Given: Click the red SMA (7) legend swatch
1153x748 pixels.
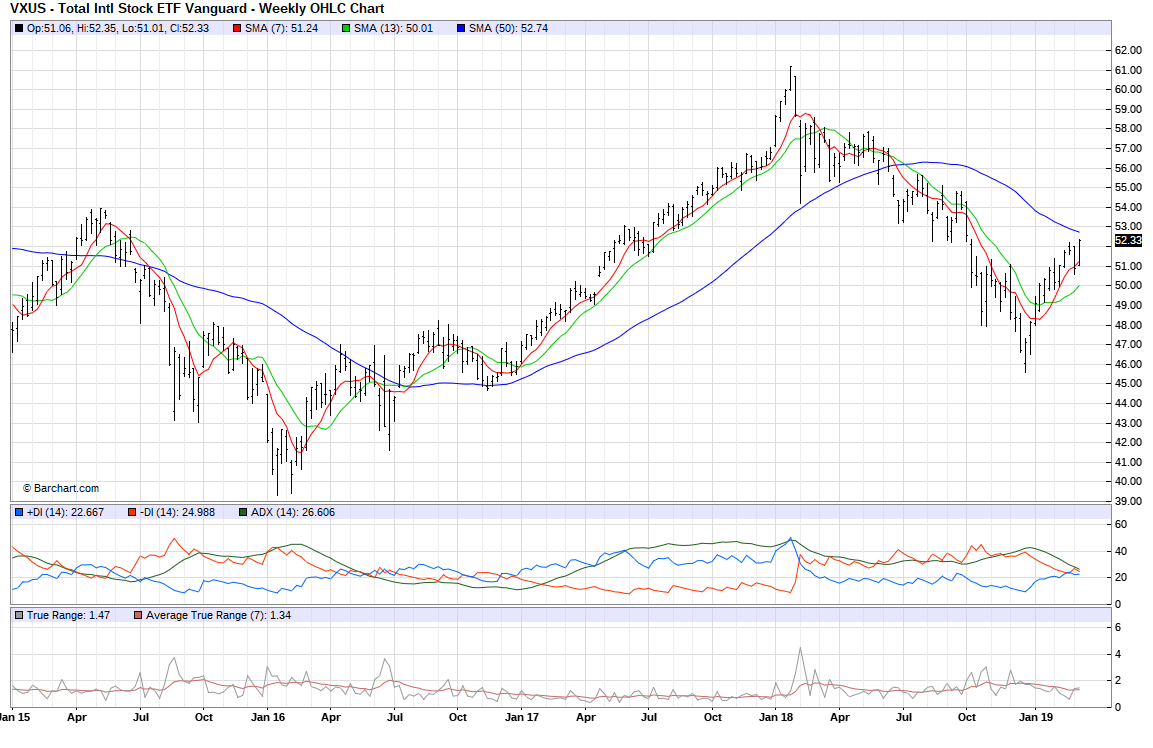Looking at the screenshot, I should [x=237, y=28].
